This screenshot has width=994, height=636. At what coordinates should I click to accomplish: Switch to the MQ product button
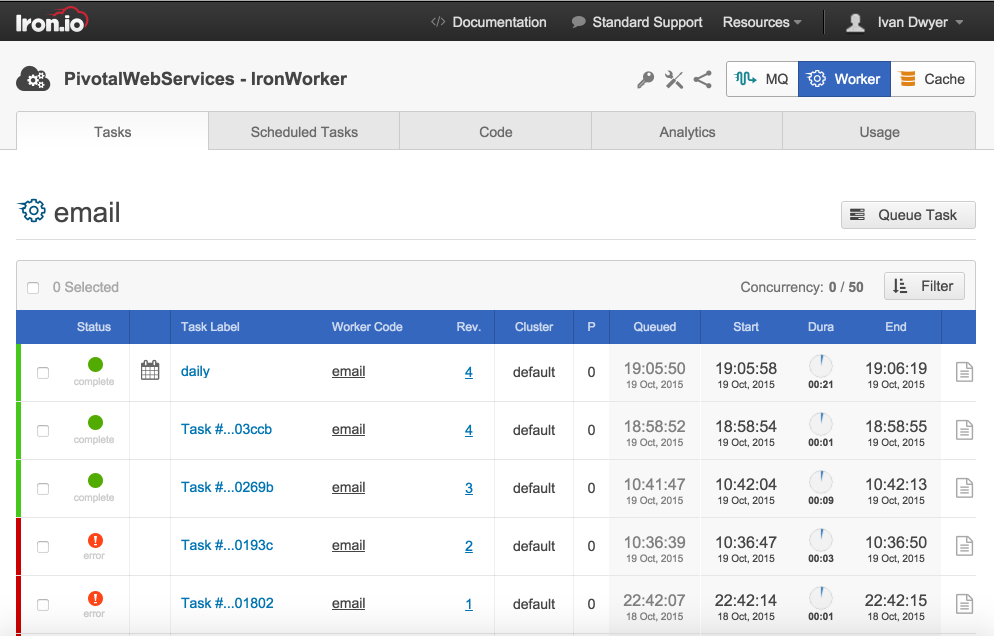762,79
